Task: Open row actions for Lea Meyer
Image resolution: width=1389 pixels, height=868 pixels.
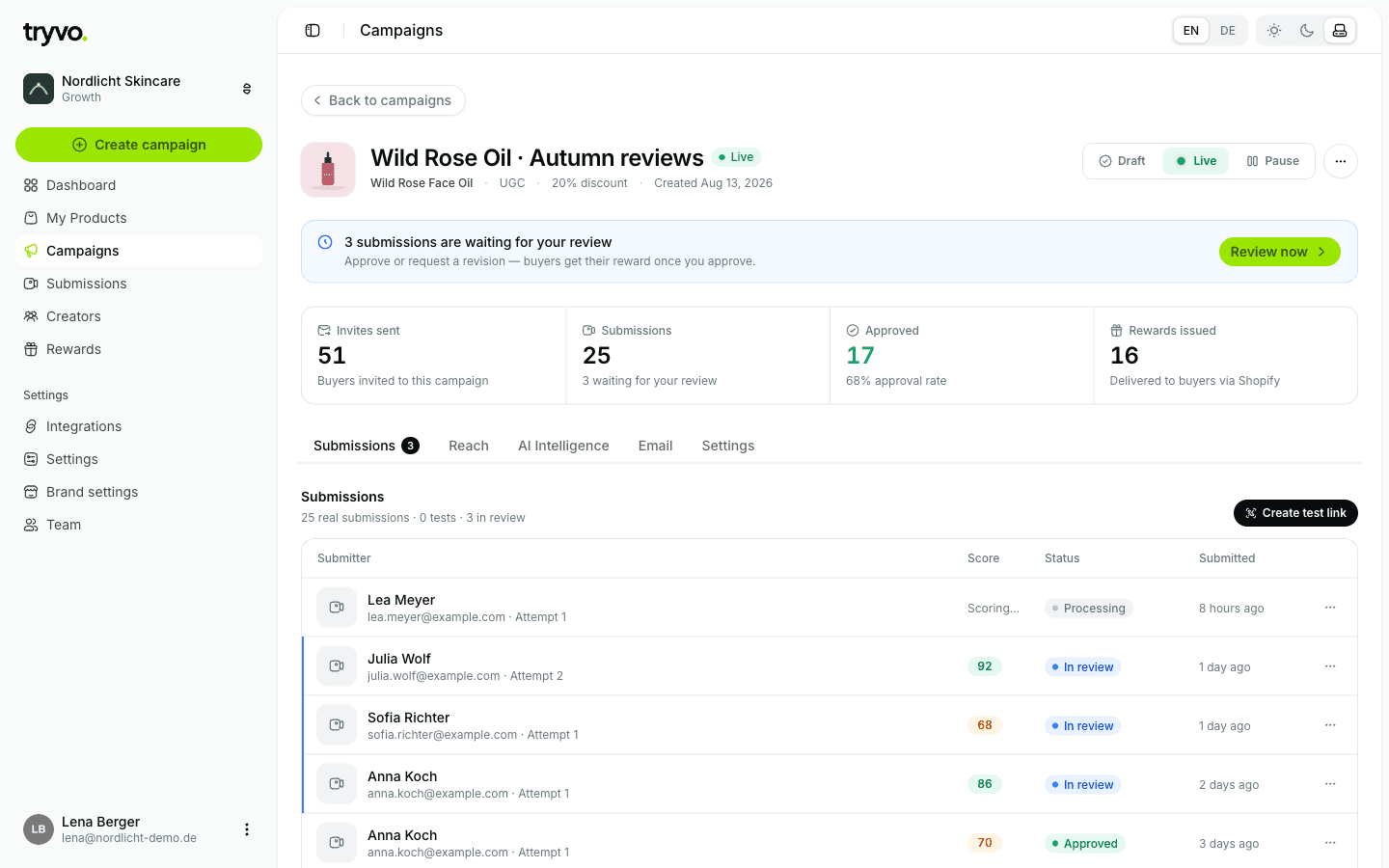Action: tap(1330, 608)
